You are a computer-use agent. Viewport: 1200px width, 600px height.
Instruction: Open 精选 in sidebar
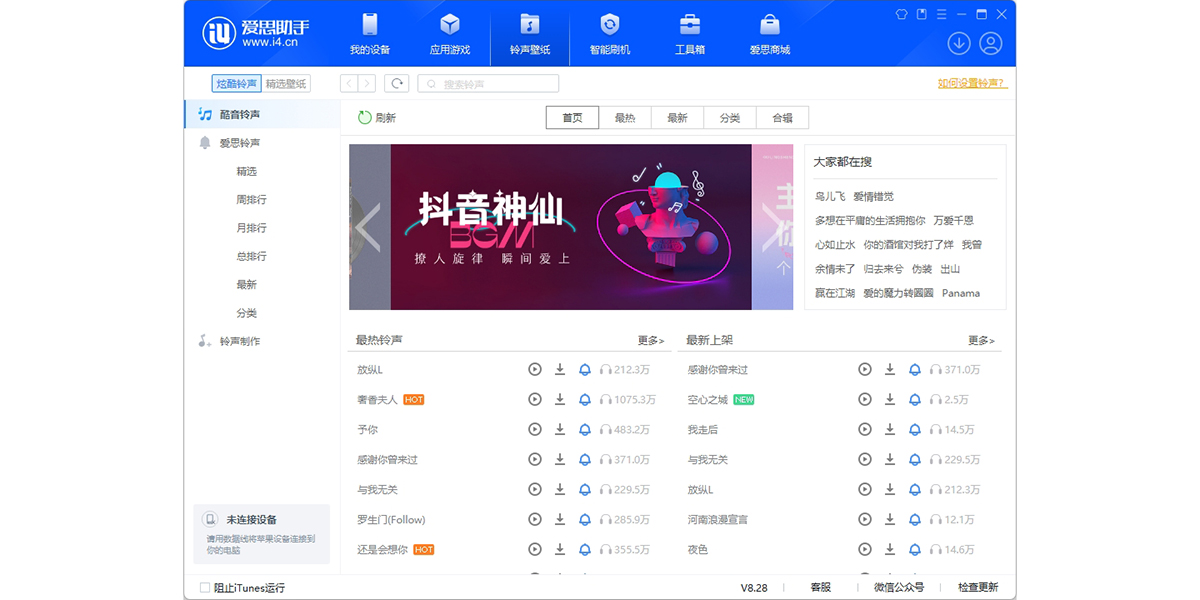pyautogui.click(x=247, y=171)
